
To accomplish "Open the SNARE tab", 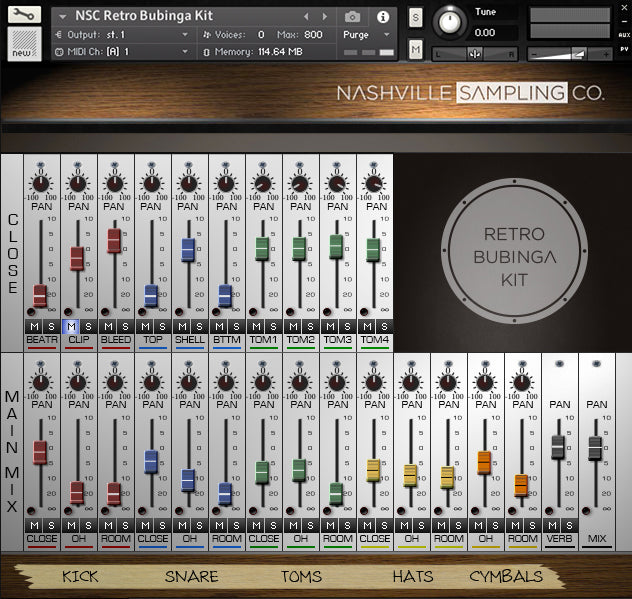I will 190,576.
